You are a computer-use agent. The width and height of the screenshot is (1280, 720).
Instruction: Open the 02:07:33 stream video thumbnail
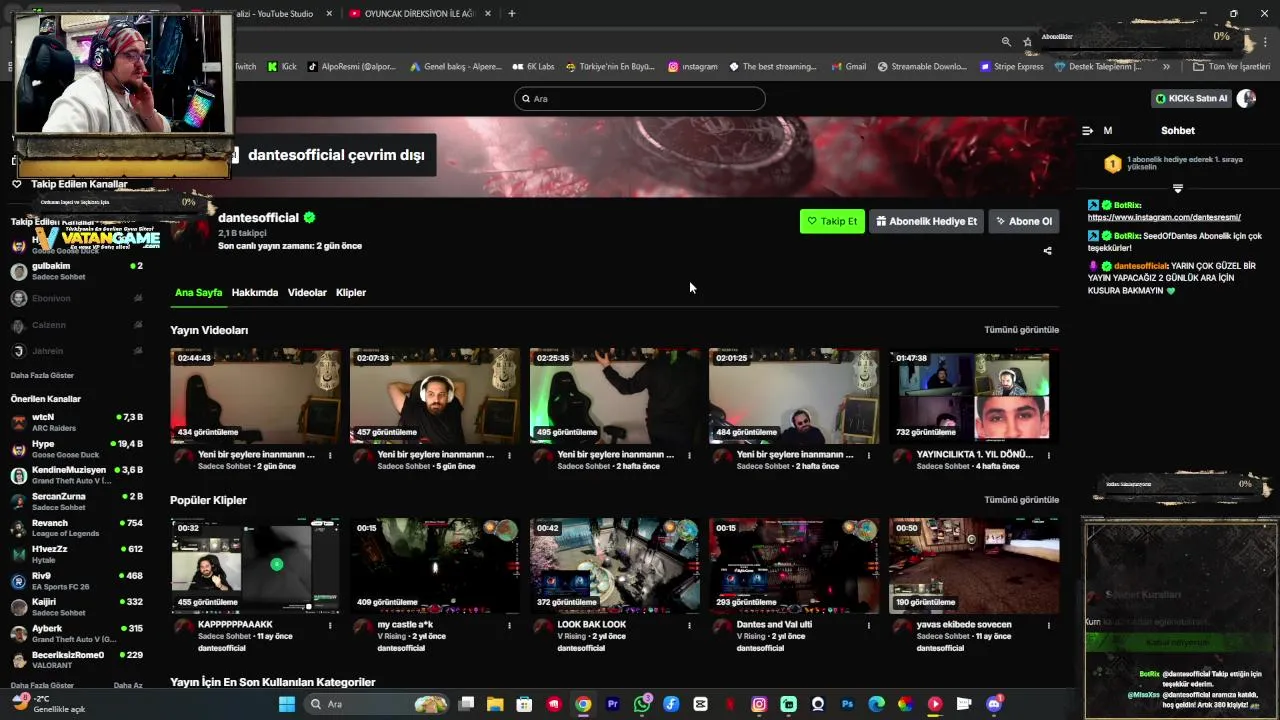[x=435, y=396]
